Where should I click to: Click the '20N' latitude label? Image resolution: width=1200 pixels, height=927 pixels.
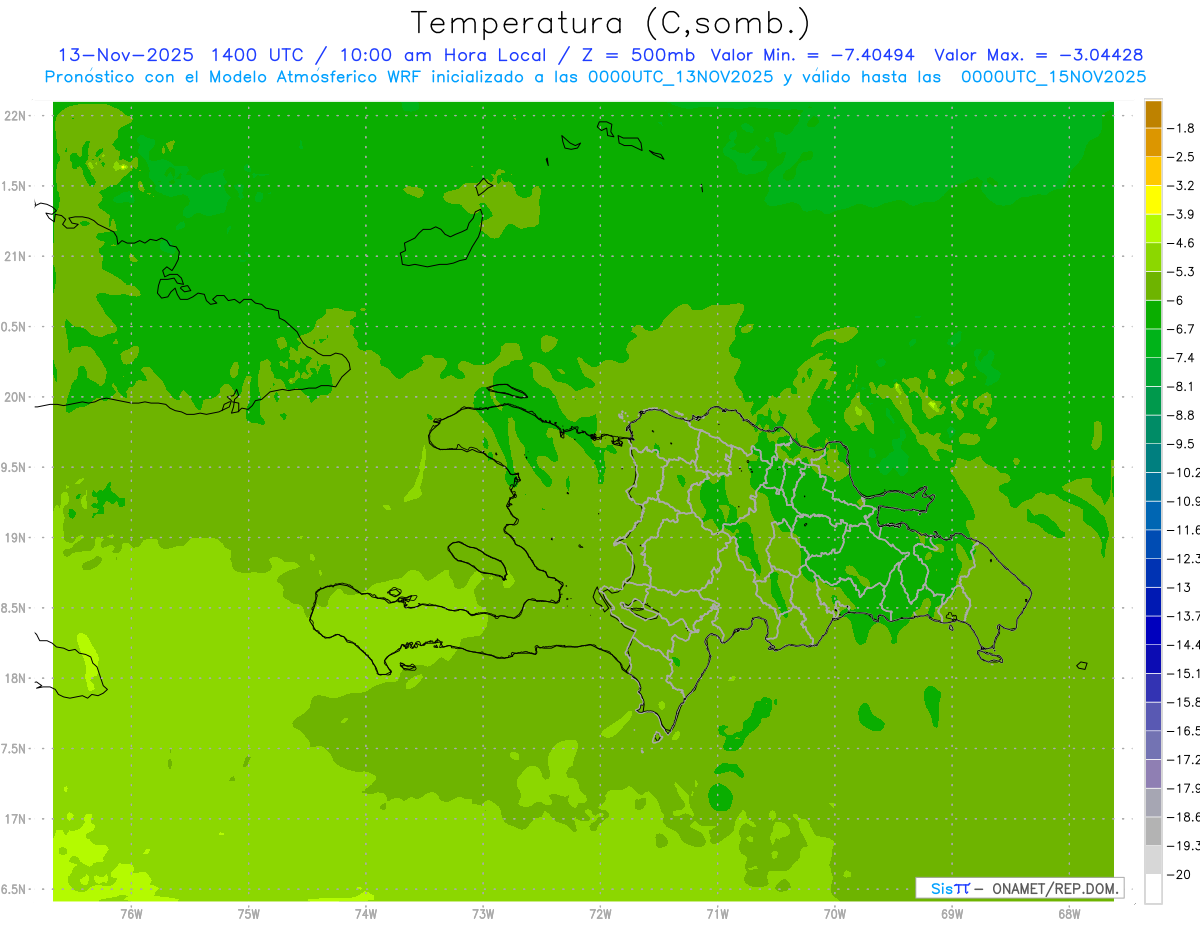15,397
